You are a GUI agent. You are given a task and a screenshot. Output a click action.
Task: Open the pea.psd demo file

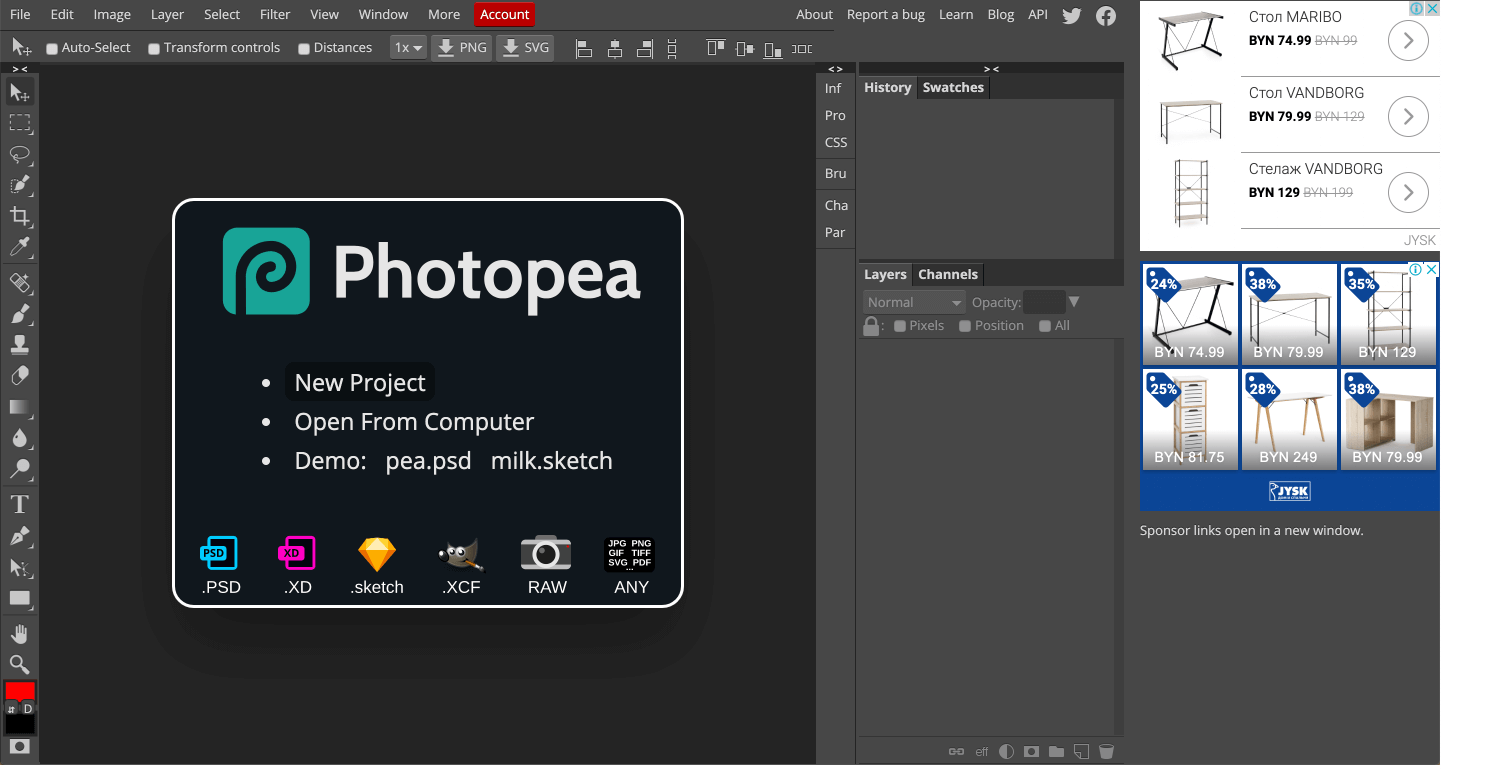(428, 461)
